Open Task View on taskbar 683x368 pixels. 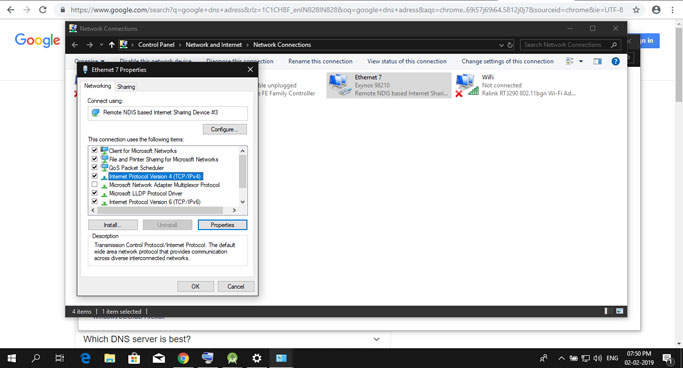pyautogui.click(x=59, y=358)
